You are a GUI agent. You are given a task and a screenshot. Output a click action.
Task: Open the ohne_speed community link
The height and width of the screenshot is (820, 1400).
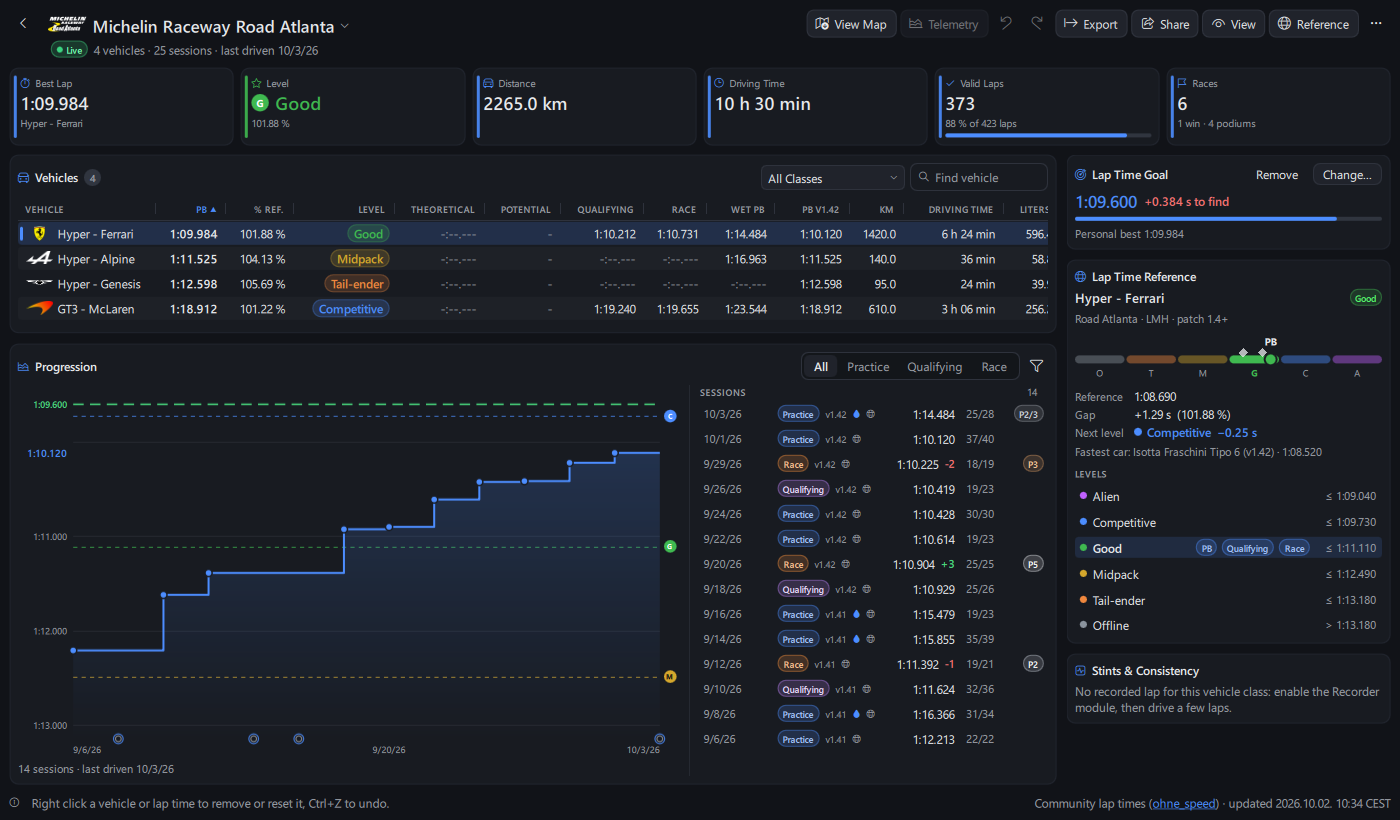(x=1185, y=803)
